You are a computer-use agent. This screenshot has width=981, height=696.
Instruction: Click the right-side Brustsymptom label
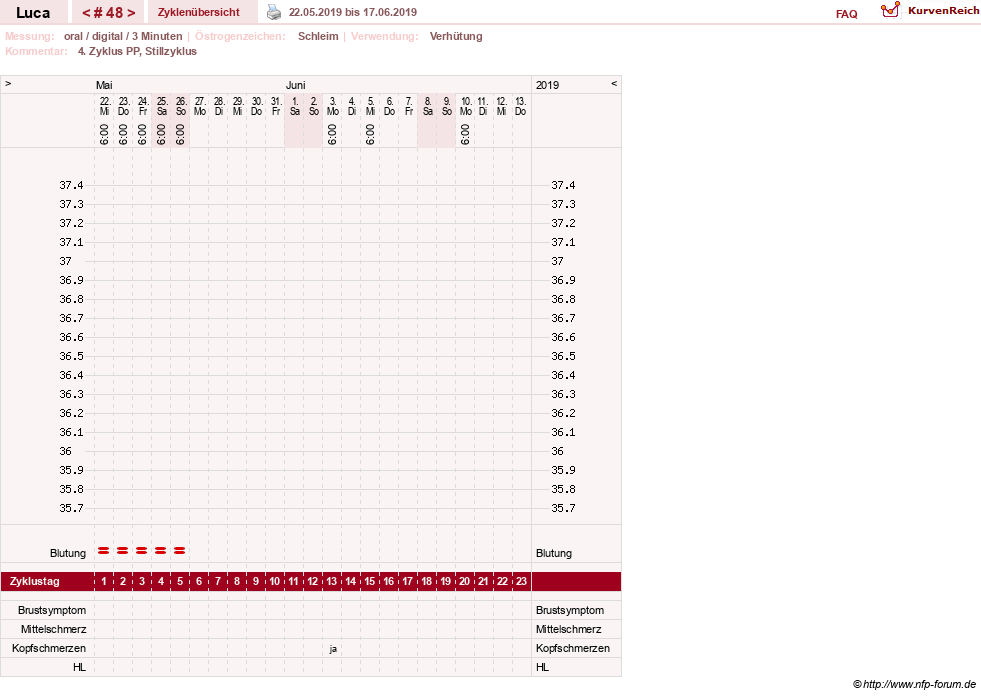[x=570, y=610]
